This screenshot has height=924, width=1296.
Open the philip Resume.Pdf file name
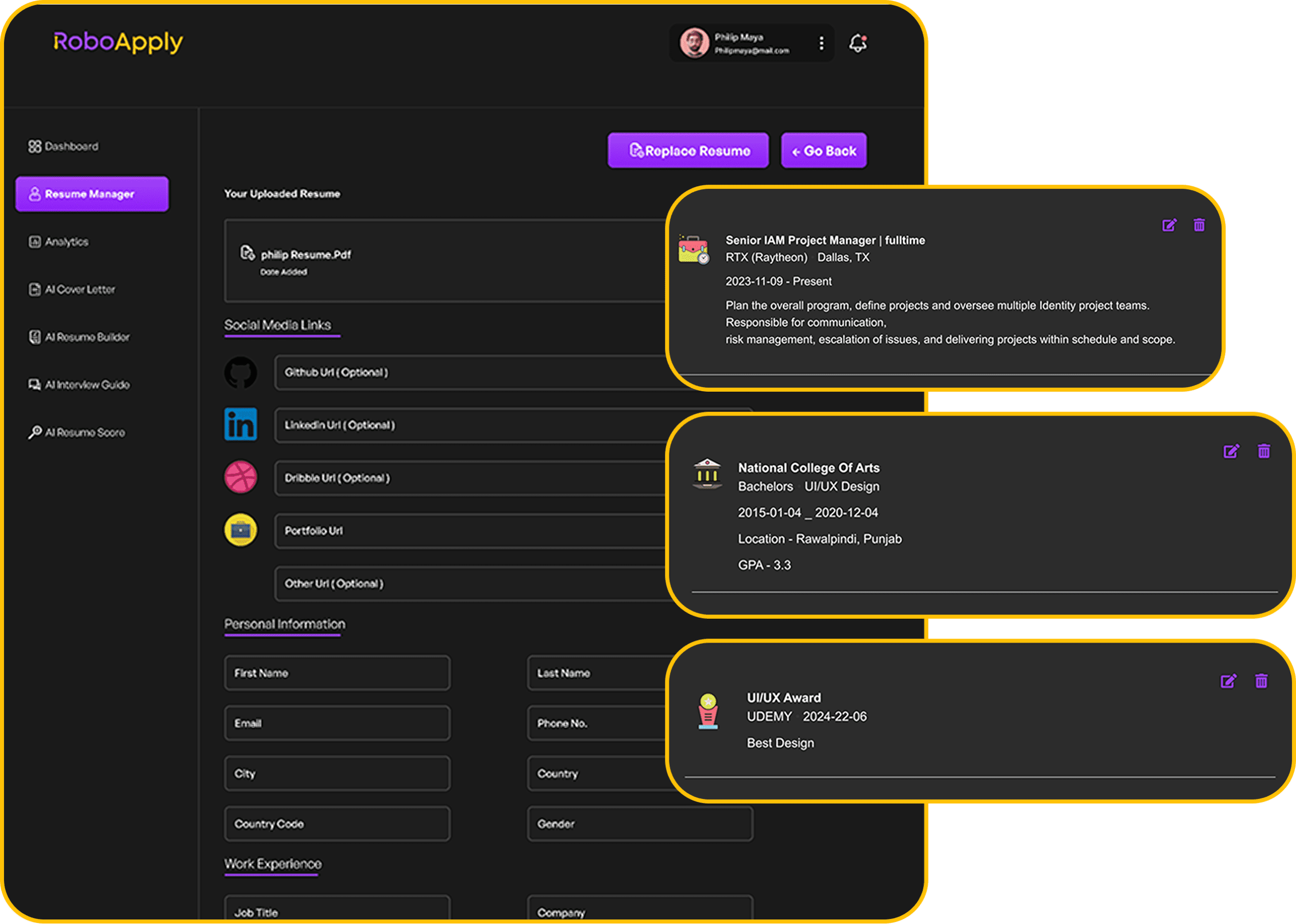(x=306, y=255)
